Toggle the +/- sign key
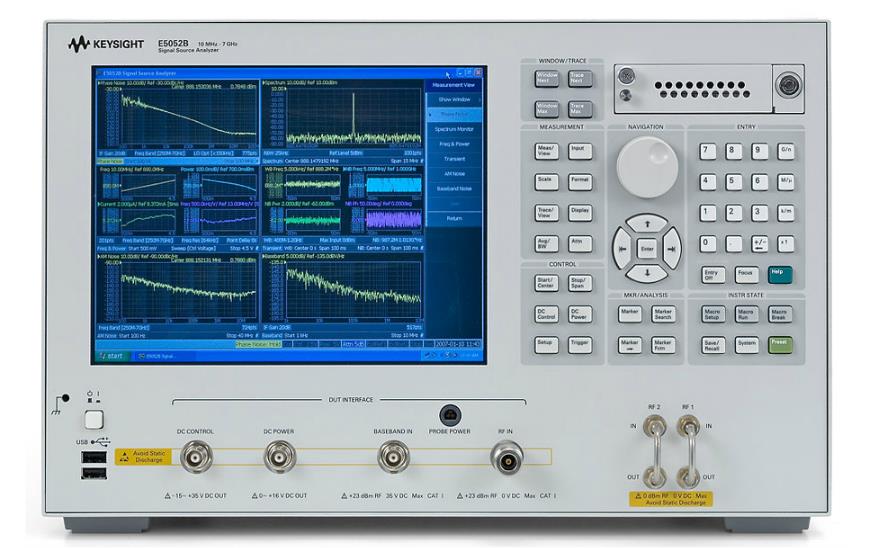 pyautogui.click(x=761, y=243)
